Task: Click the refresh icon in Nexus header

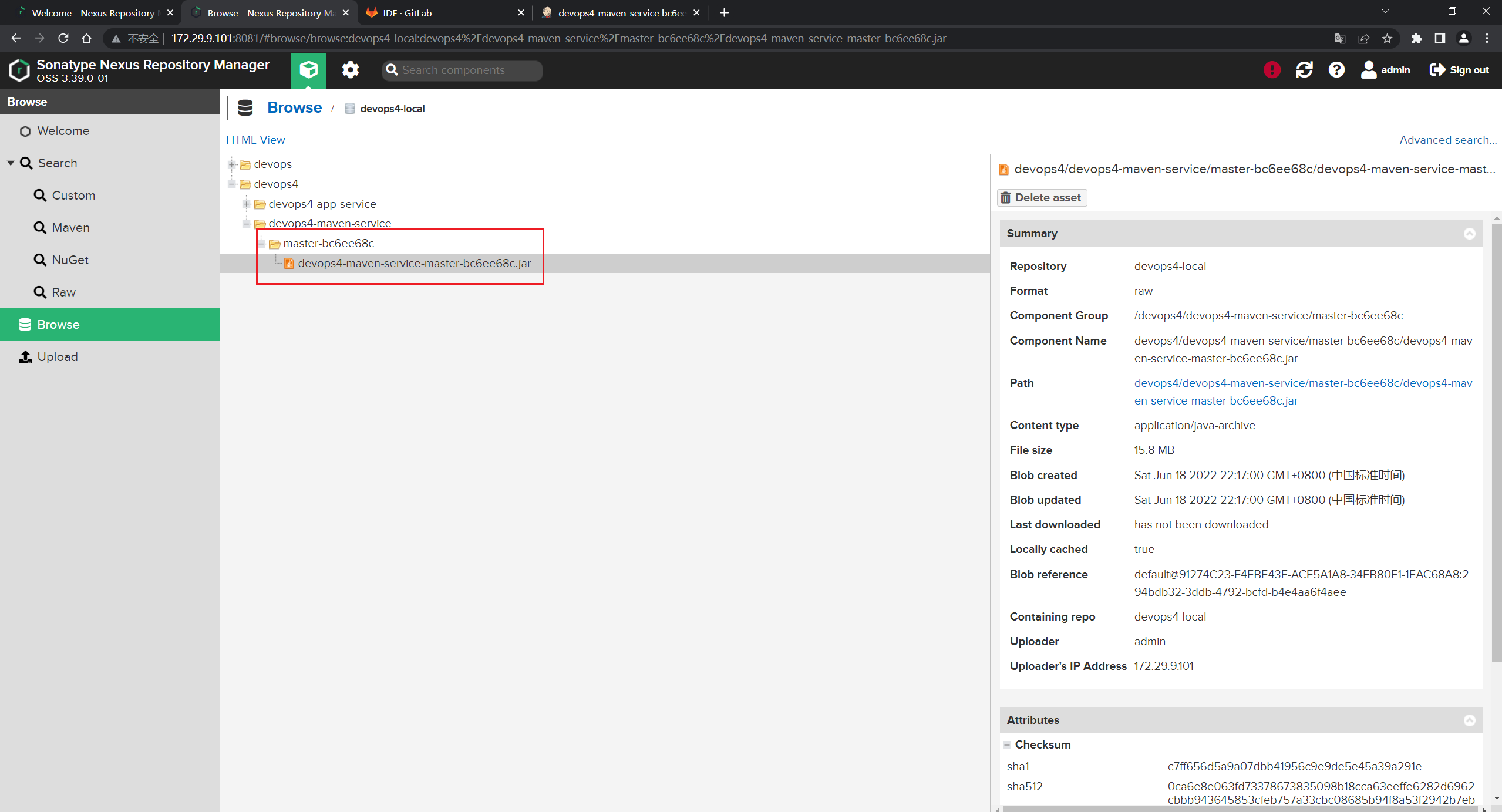Action: [x=1304, y=70]
